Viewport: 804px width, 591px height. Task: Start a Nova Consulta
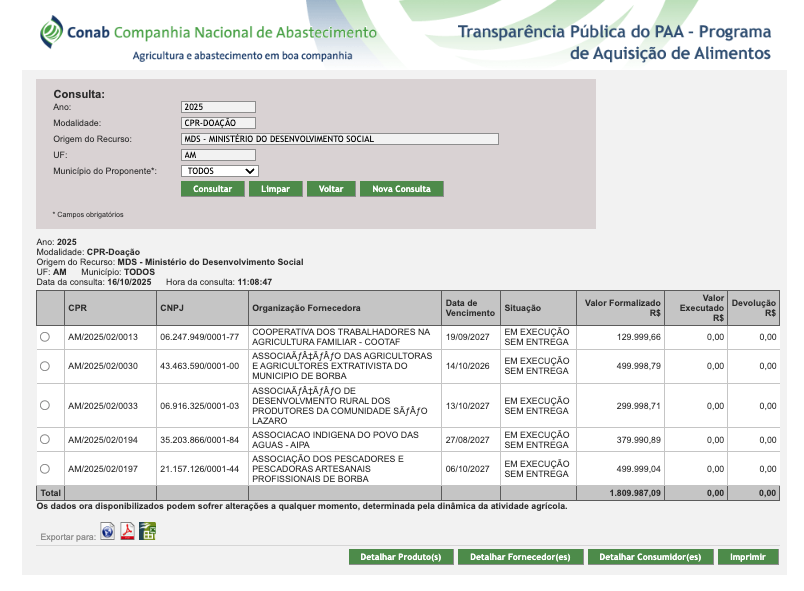(401, 189)
